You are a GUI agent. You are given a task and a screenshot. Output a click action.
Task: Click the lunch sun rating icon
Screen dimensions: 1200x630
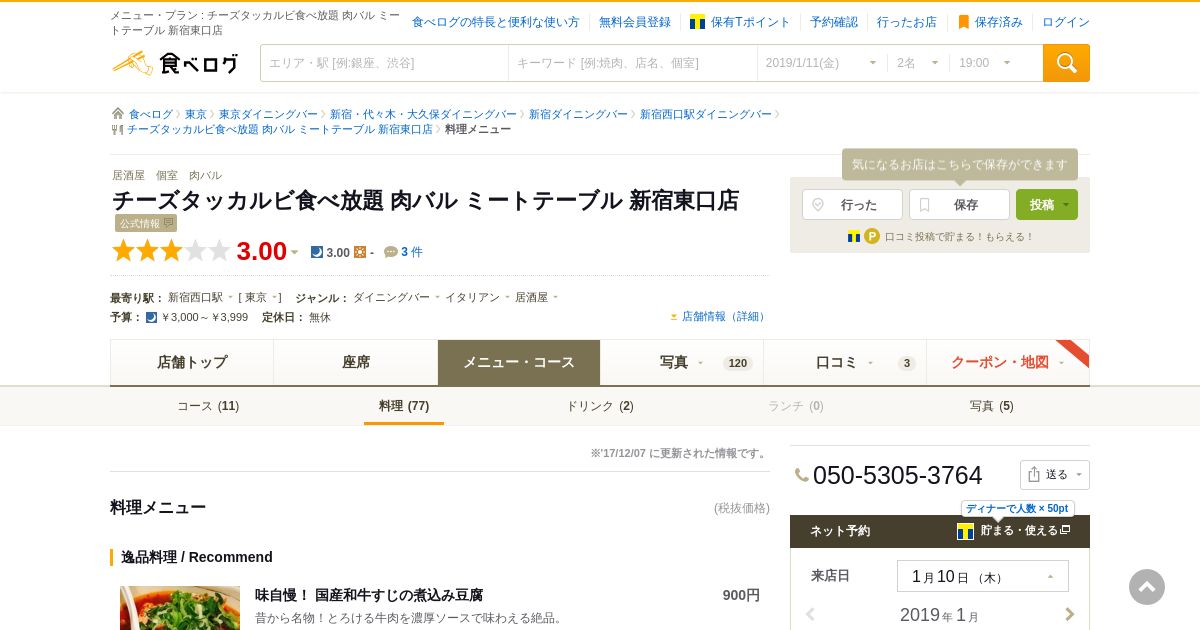coord(360,252)
